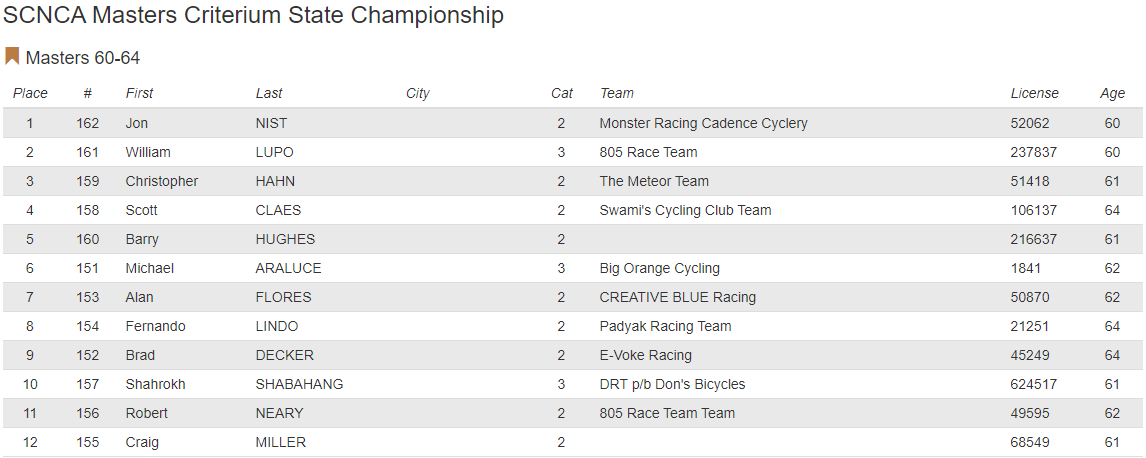The height and width of the screenshot is (458, 1146).
Task: Click the SCNCA Masters Criterium State Championship title
Action: pos(254,15)
